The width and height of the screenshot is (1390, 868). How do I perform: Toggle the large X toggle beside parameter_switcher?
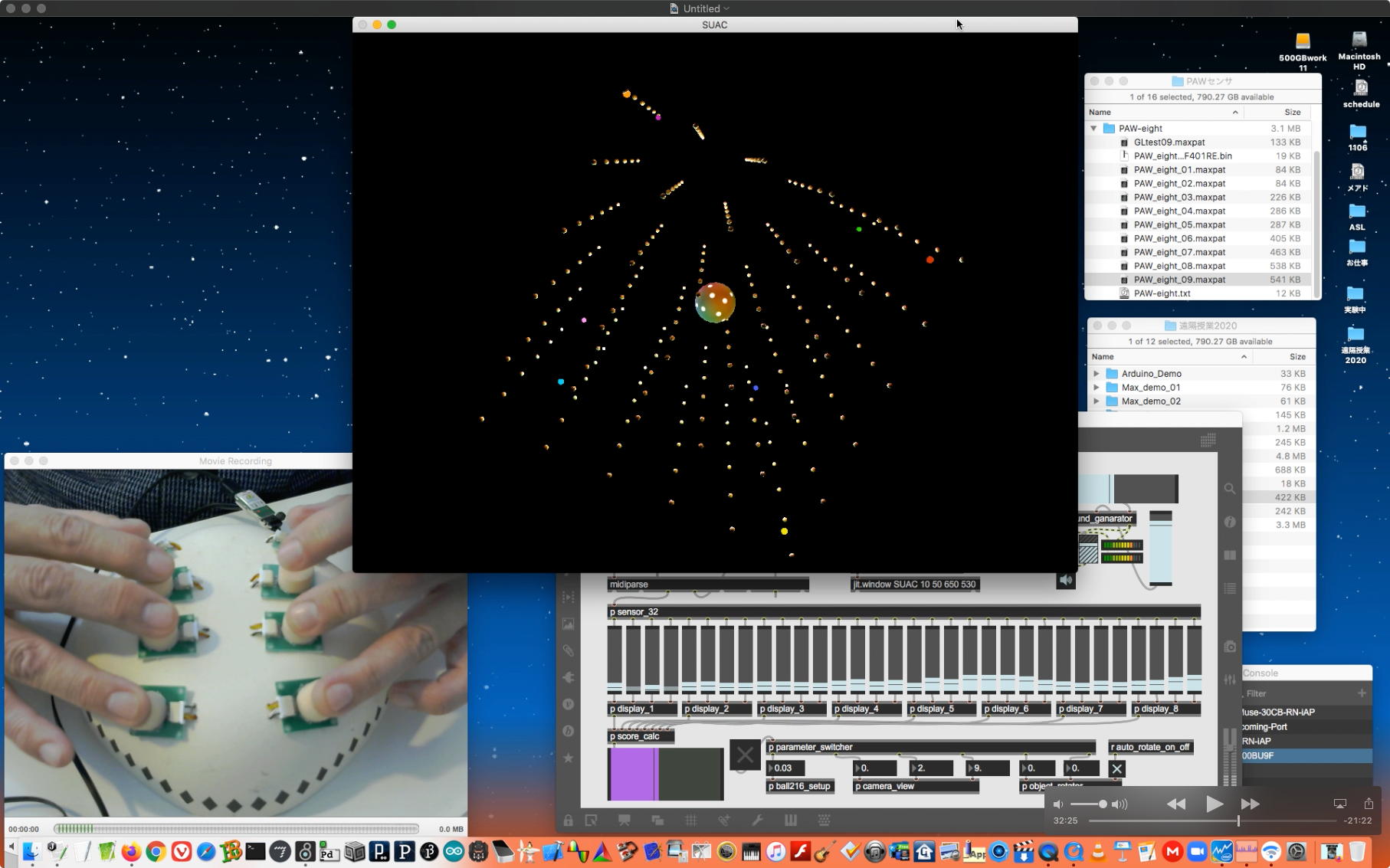pos(745,756)
